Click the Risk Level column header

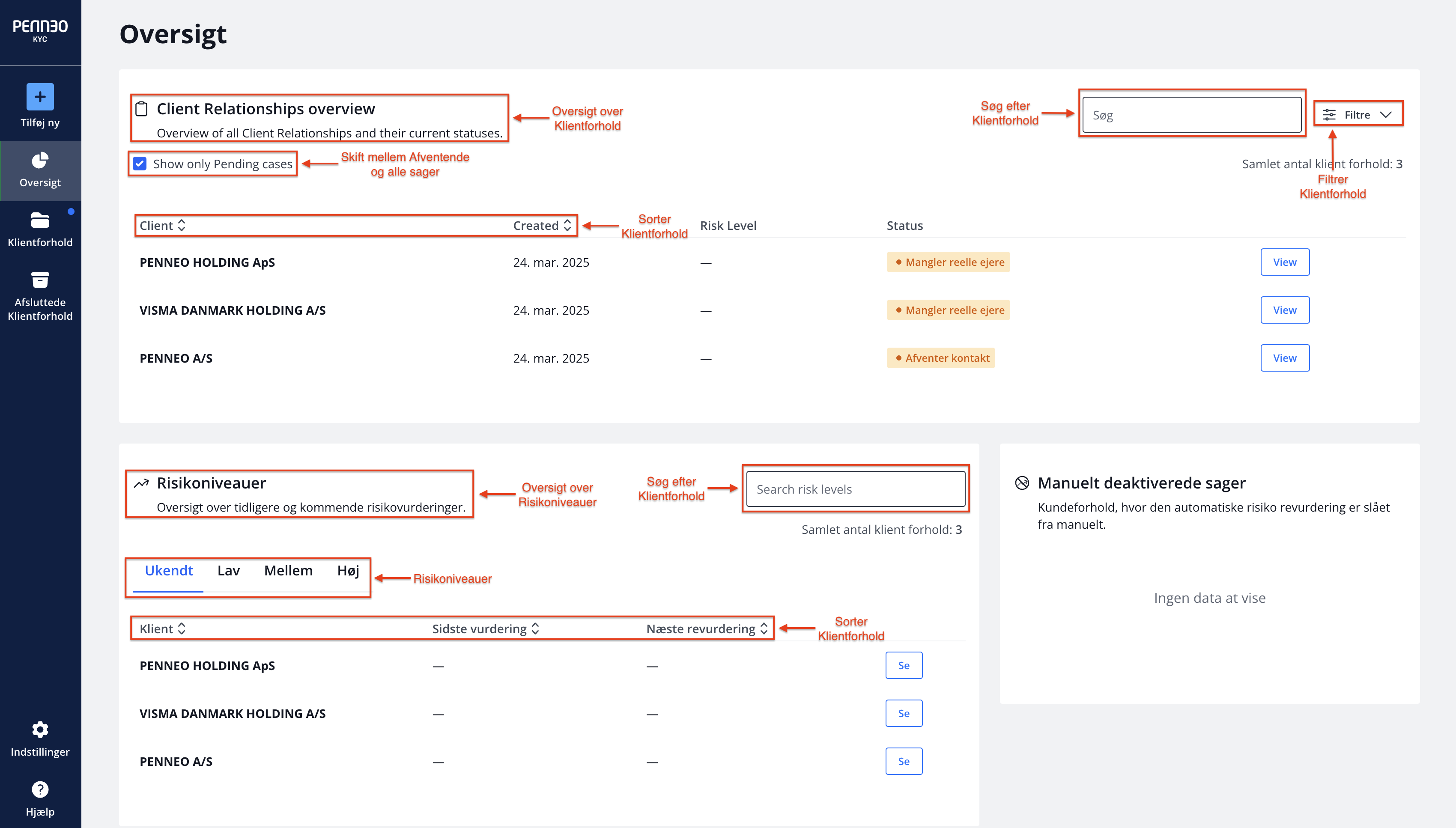coord(728,225)
